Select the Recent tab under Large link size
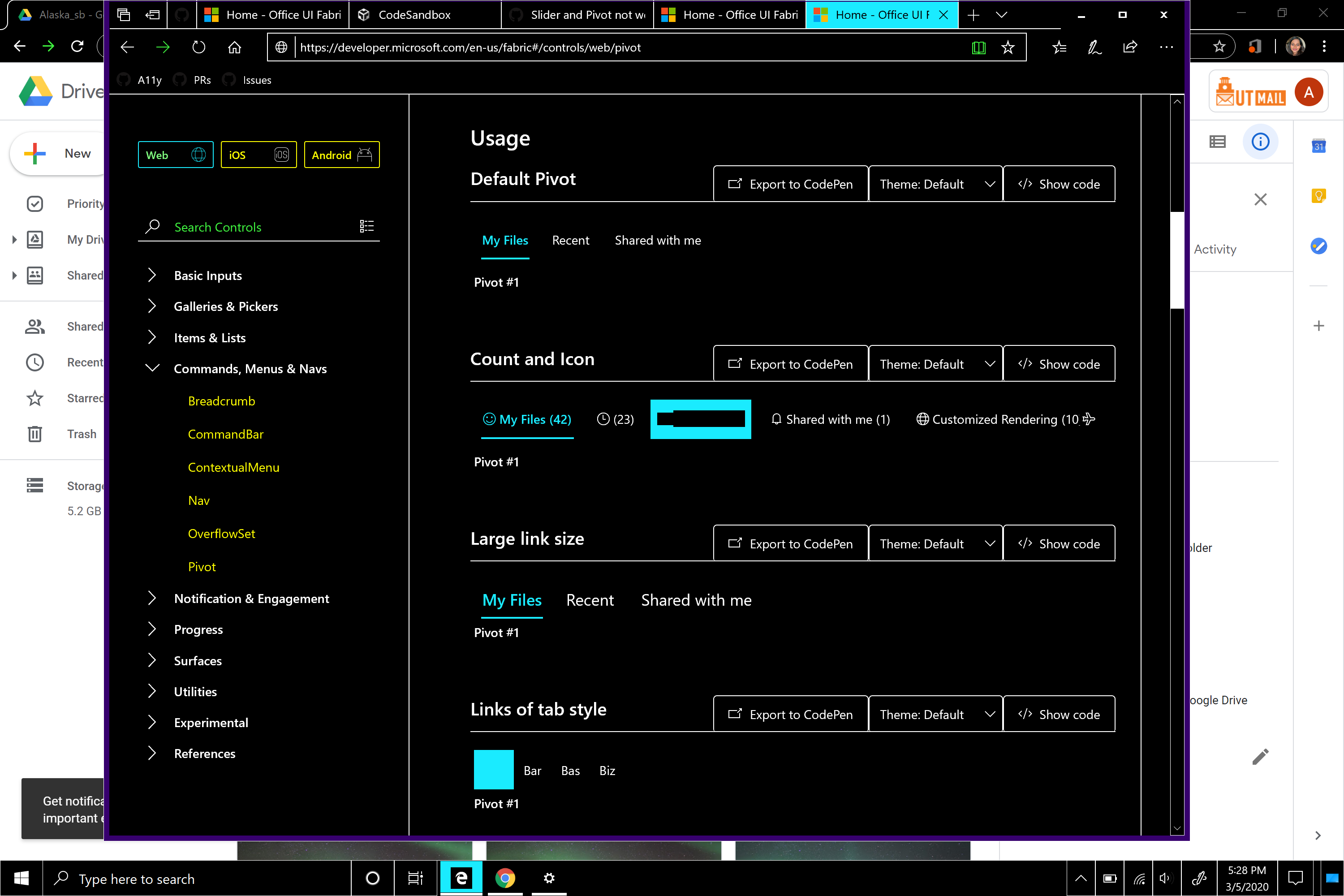The width and height of the screenshot is (1344, 896). coord(590,599)
